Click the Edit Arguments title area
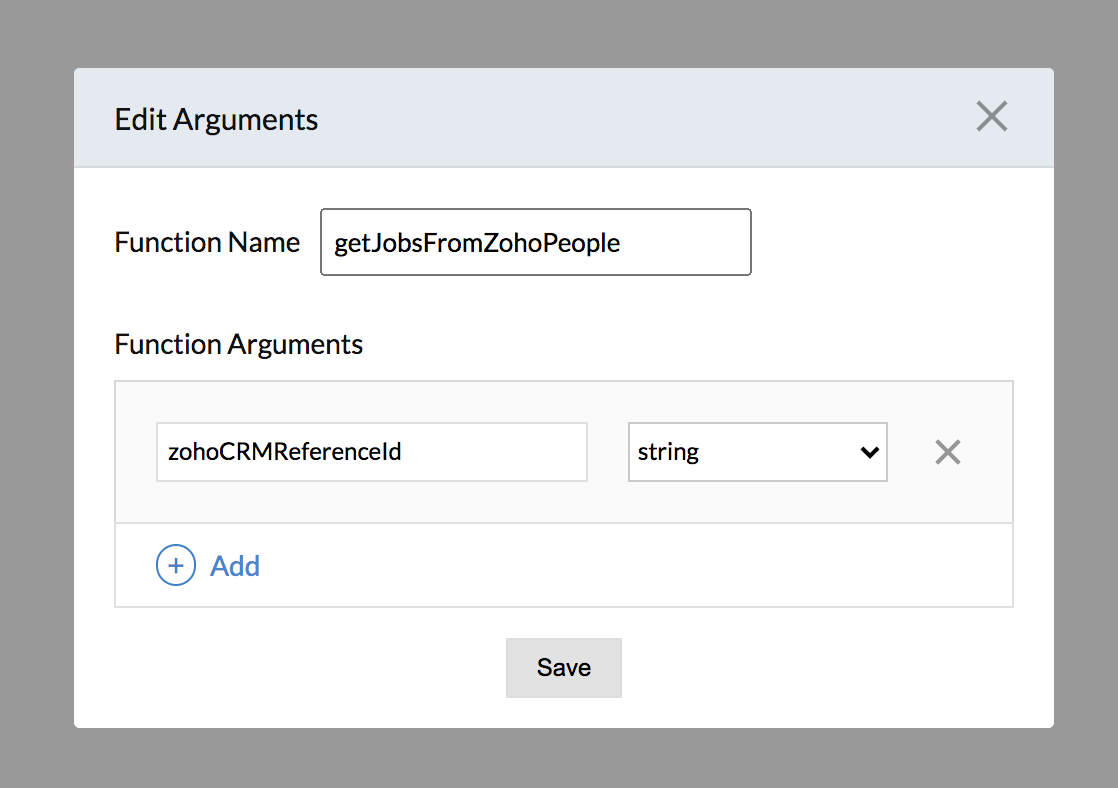 (x=216, y=119)
